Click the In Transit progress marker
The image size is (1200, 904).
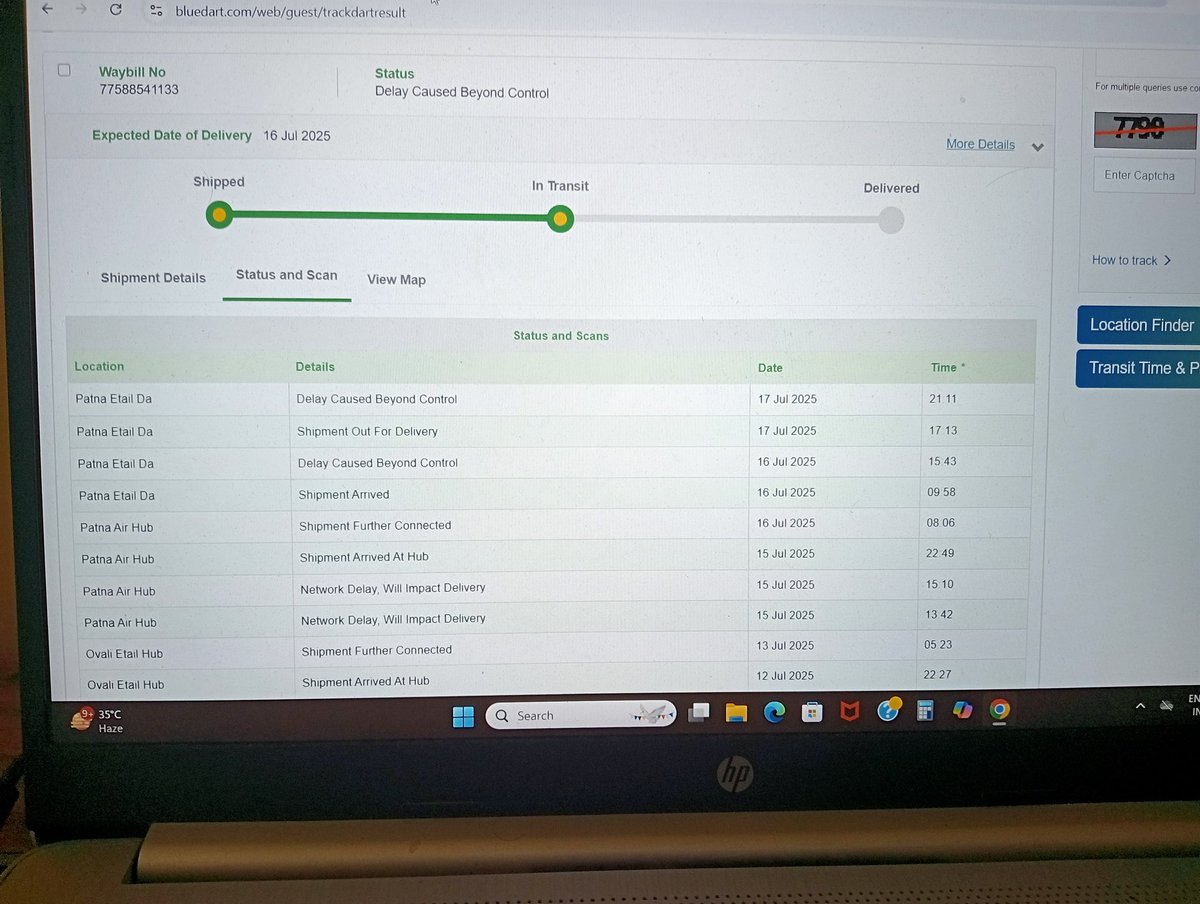coord(561,218)
